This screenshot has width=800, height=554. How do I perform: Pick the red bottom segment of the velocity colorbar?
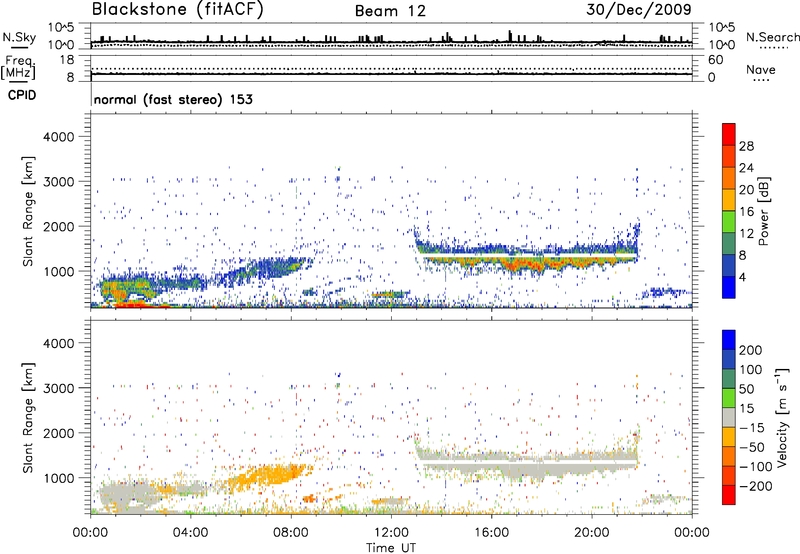(729, 495)
